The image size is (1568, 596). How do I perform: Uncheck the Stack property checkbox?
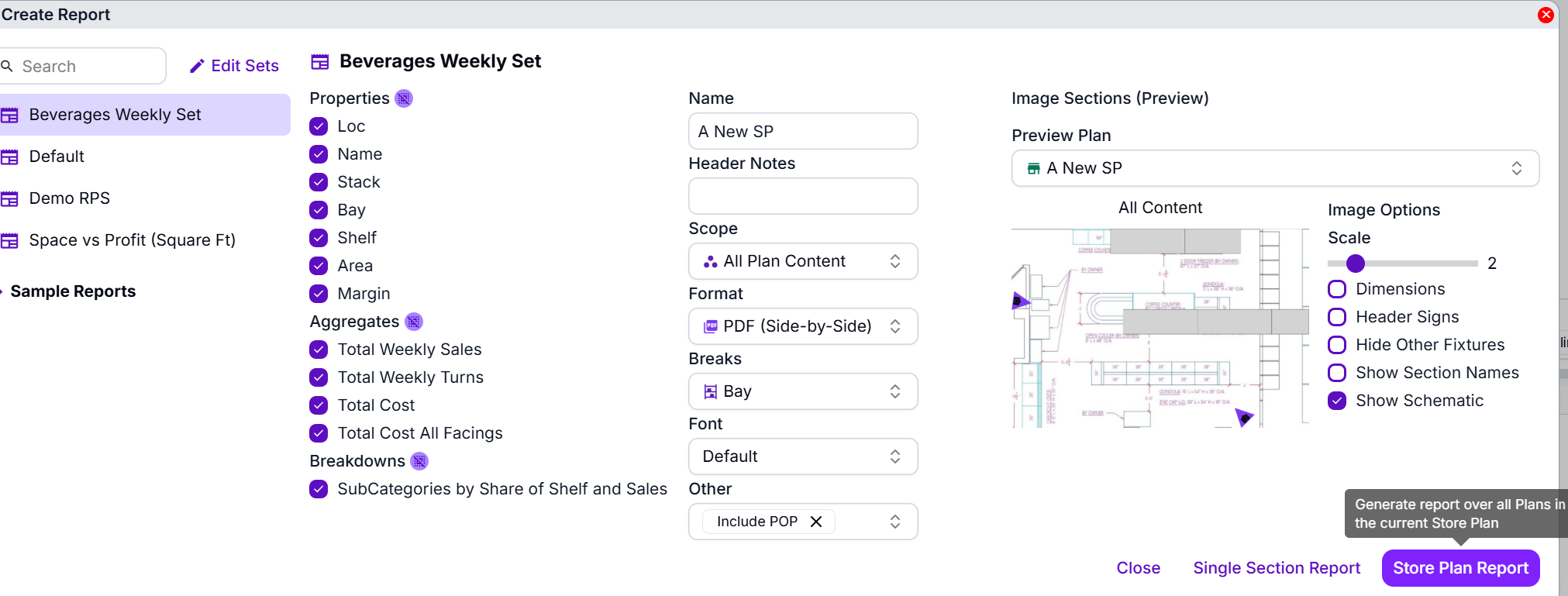pos(319,182)
